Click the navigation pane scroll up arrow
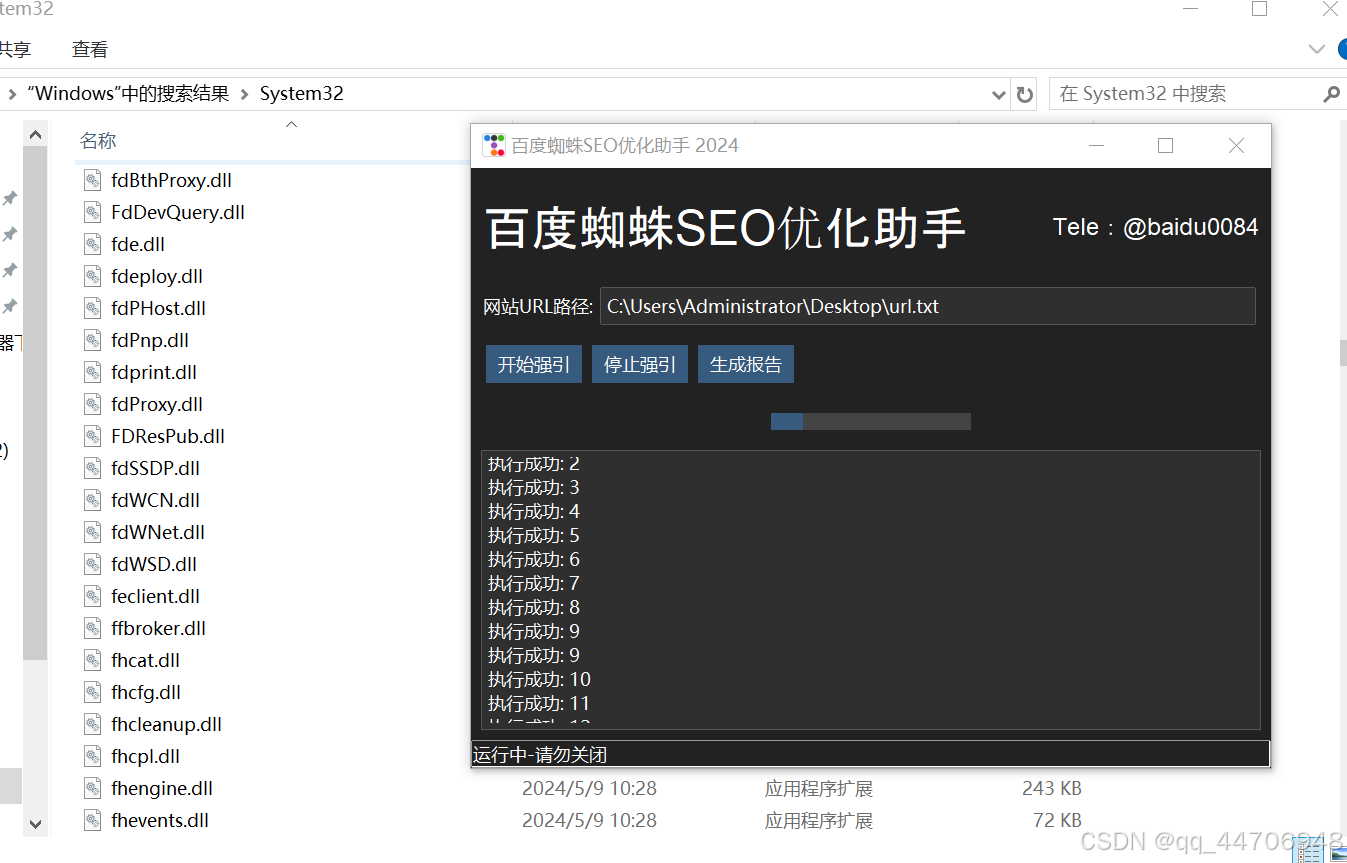The image size is (1347, 863). point(35,134)
